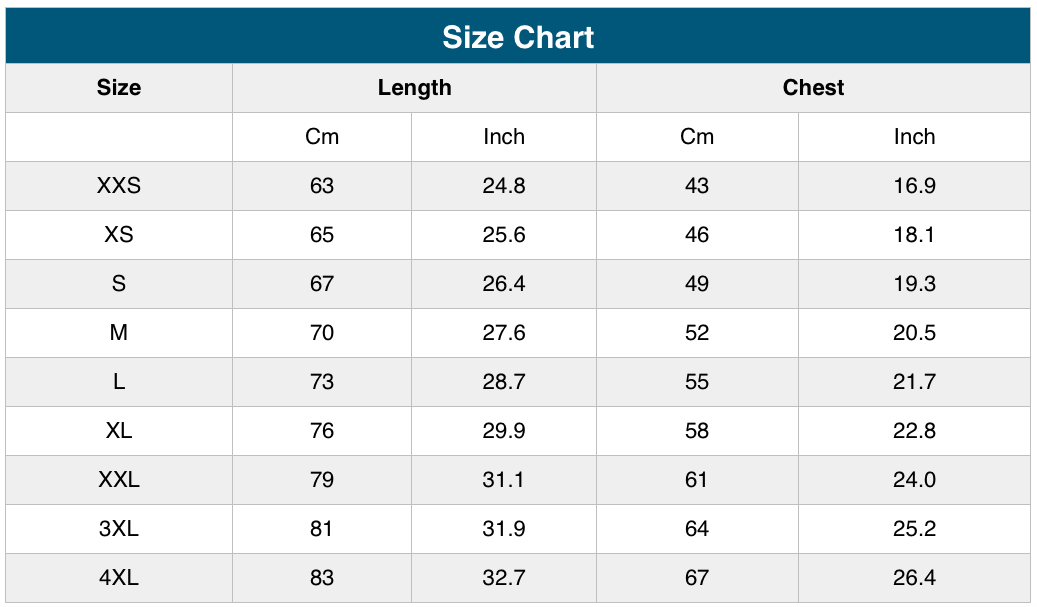The height and width of the screenshot is (607, 1037).
Task: Click the Cm subheader under Length
Action: [x=322, y=137]
